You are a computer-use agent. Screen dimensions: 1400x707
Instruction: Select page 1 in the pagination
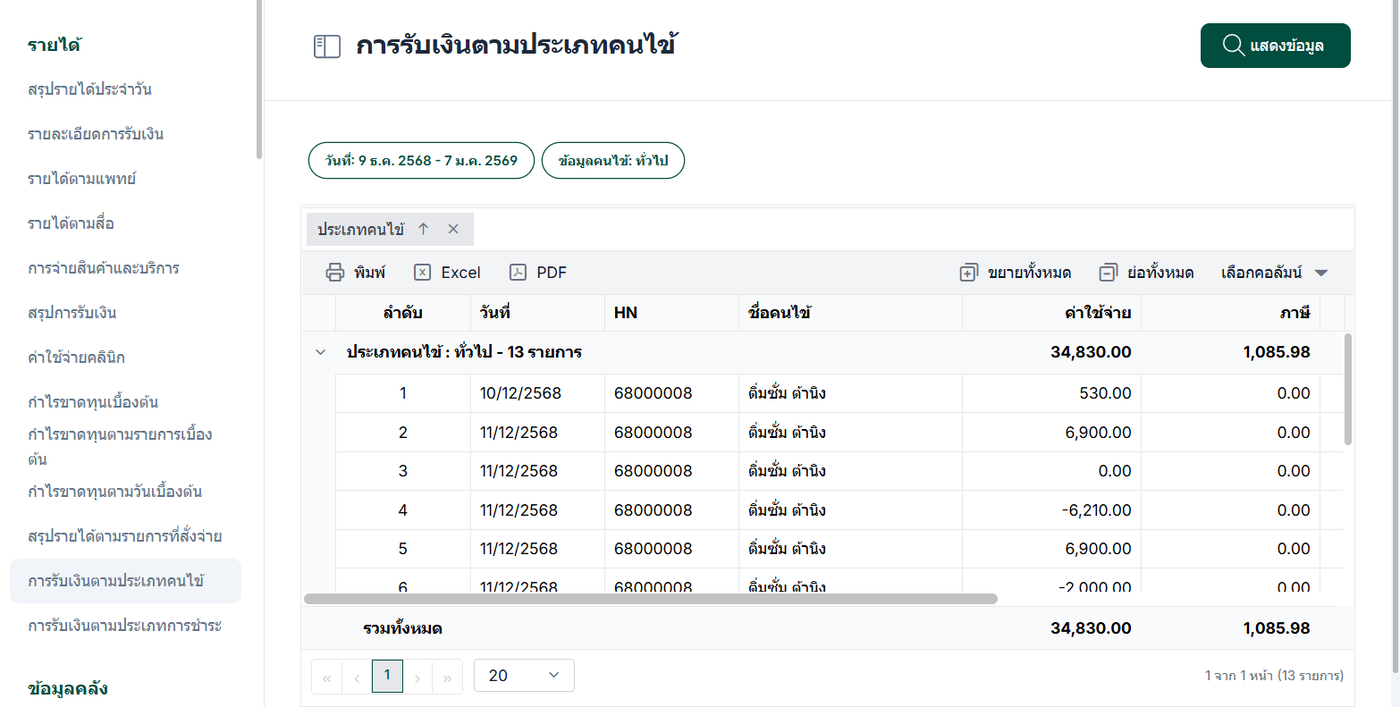(x=387, y=676)
